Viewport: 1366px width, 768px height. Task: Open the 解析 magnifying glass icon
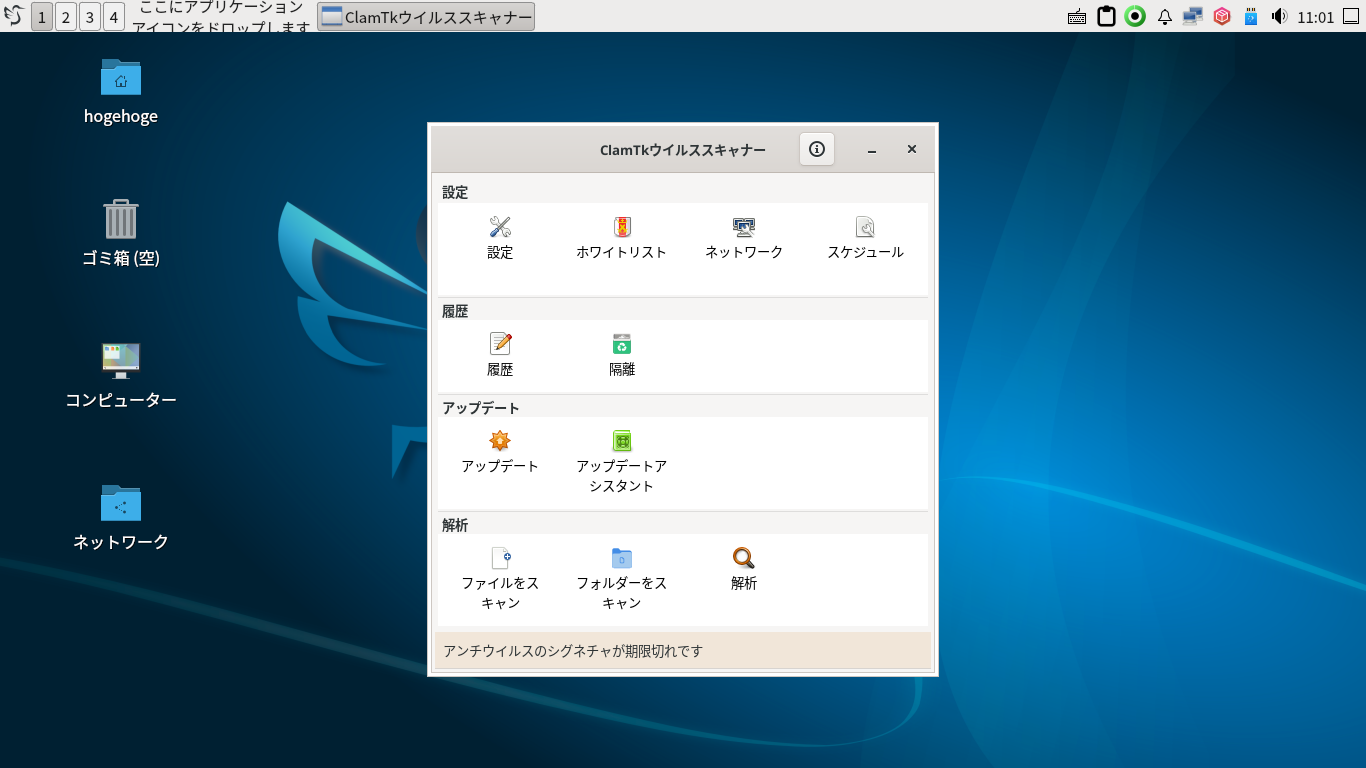coord(744,558)
